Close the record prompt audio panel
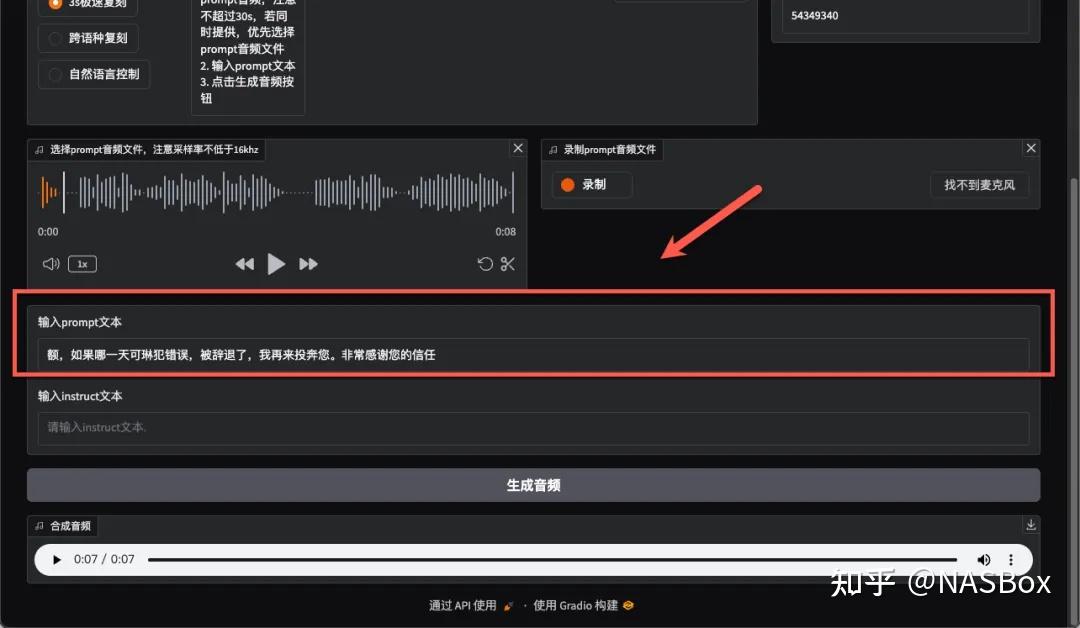The image size is (1080, 628). [1031, 148]
